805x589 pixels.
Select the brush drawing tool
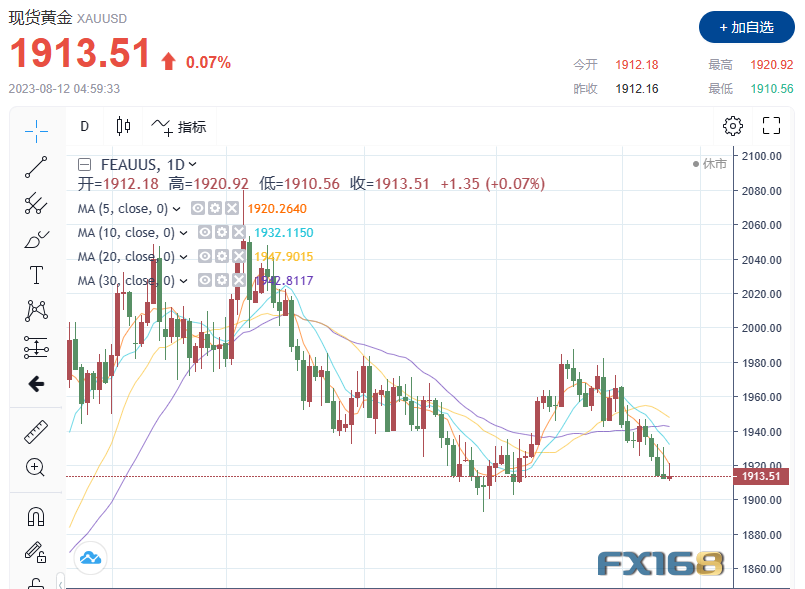pos(37,240)
